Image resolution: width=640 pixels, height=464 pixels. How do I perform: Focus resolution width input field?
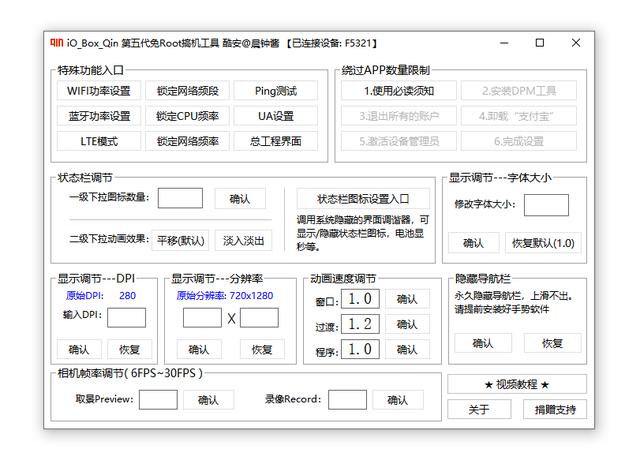click(x=202, y=317)
